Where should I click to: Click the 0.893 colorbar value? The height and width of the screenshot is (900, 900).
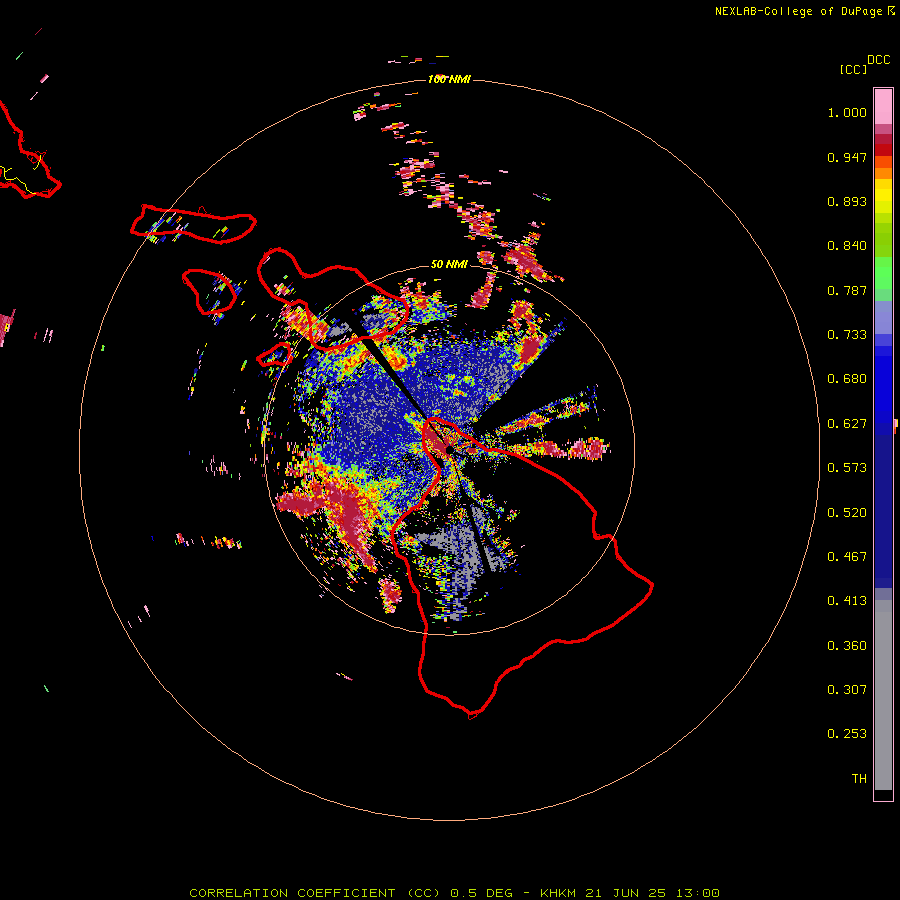(847, 201)
